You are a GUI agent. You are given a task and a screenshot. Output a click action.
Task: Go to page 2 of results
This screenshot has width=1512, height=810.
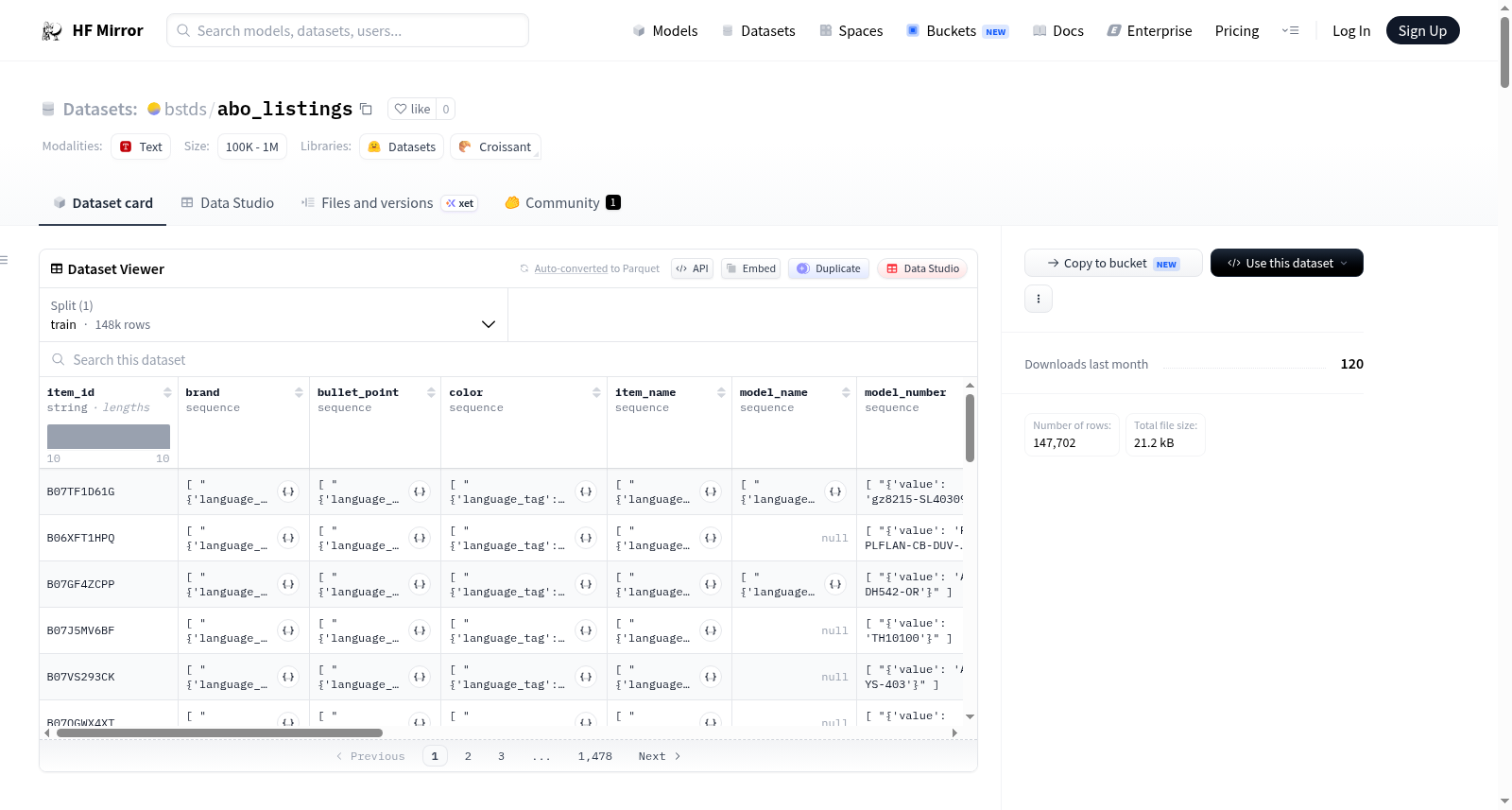[468, 756]
